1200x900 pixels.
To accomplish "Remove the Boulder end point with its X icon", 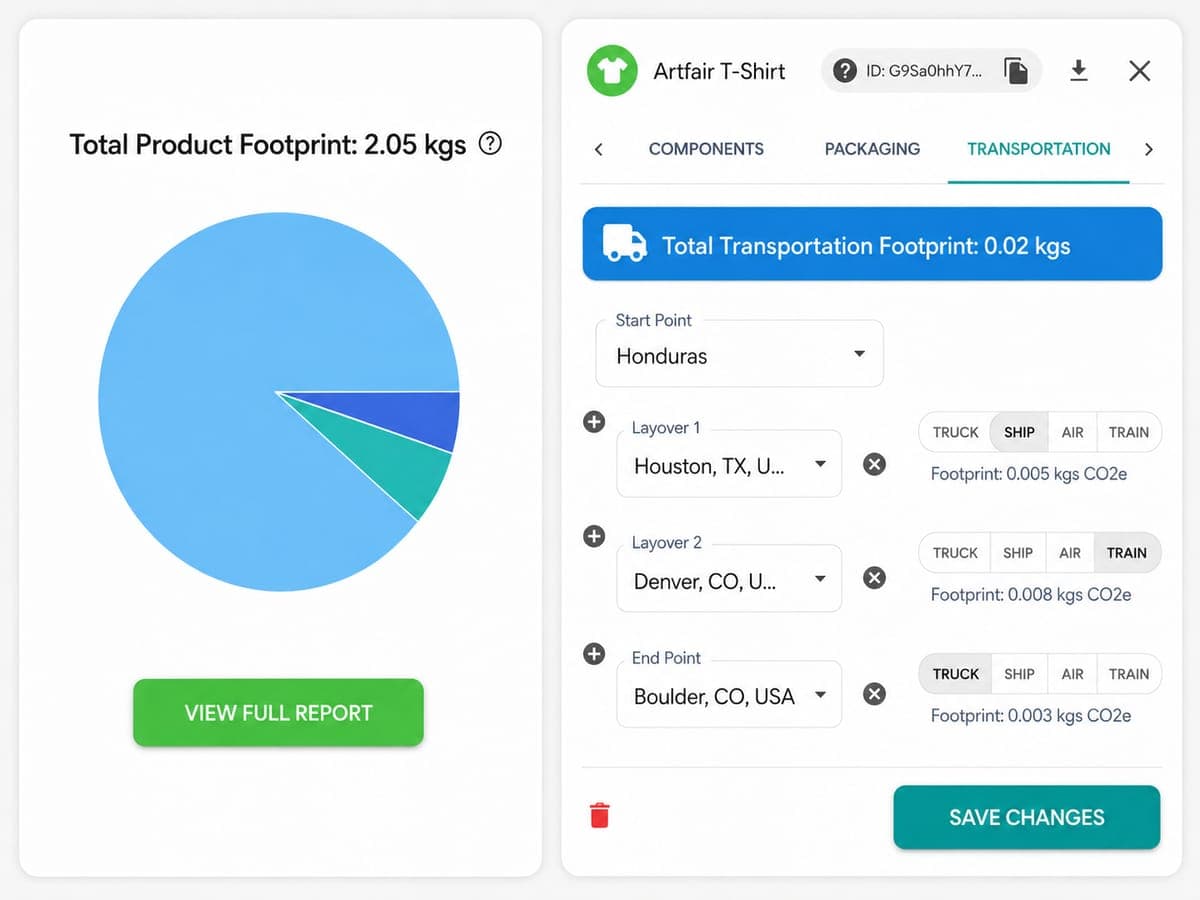I will [874, 694].
